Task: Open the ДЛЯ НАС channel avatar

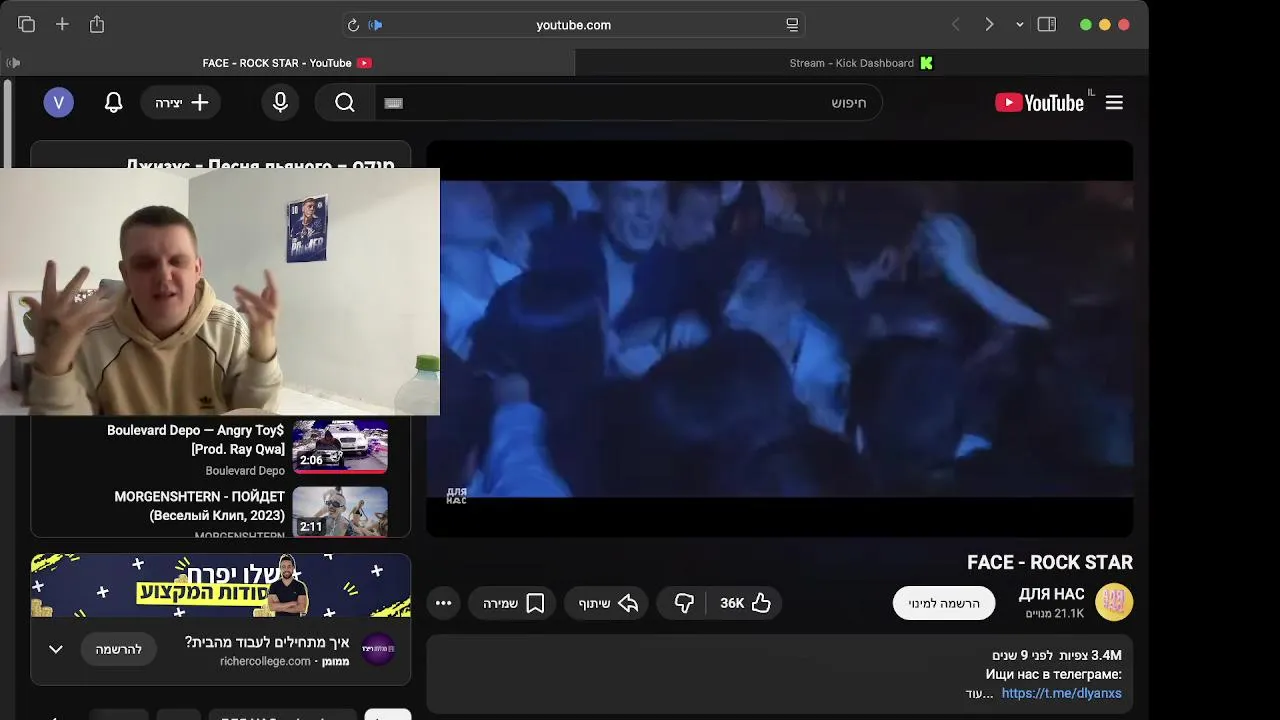Action: coord(1114,602)
